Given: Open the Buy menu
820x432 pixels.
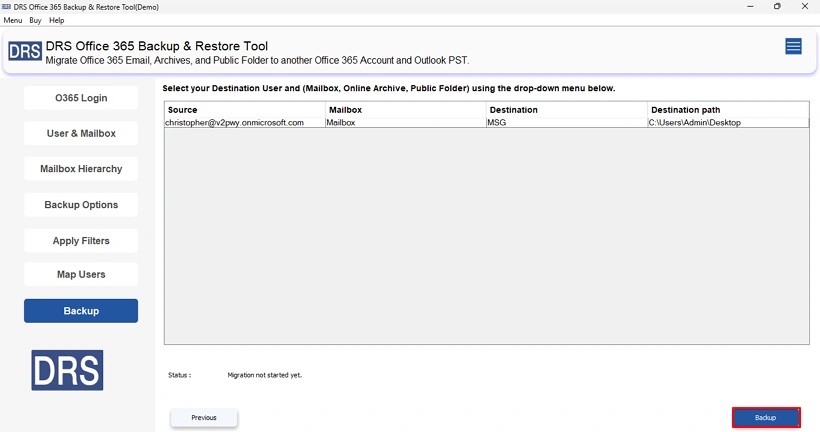Looking at the screenshot, I should [x=35, y=20].
